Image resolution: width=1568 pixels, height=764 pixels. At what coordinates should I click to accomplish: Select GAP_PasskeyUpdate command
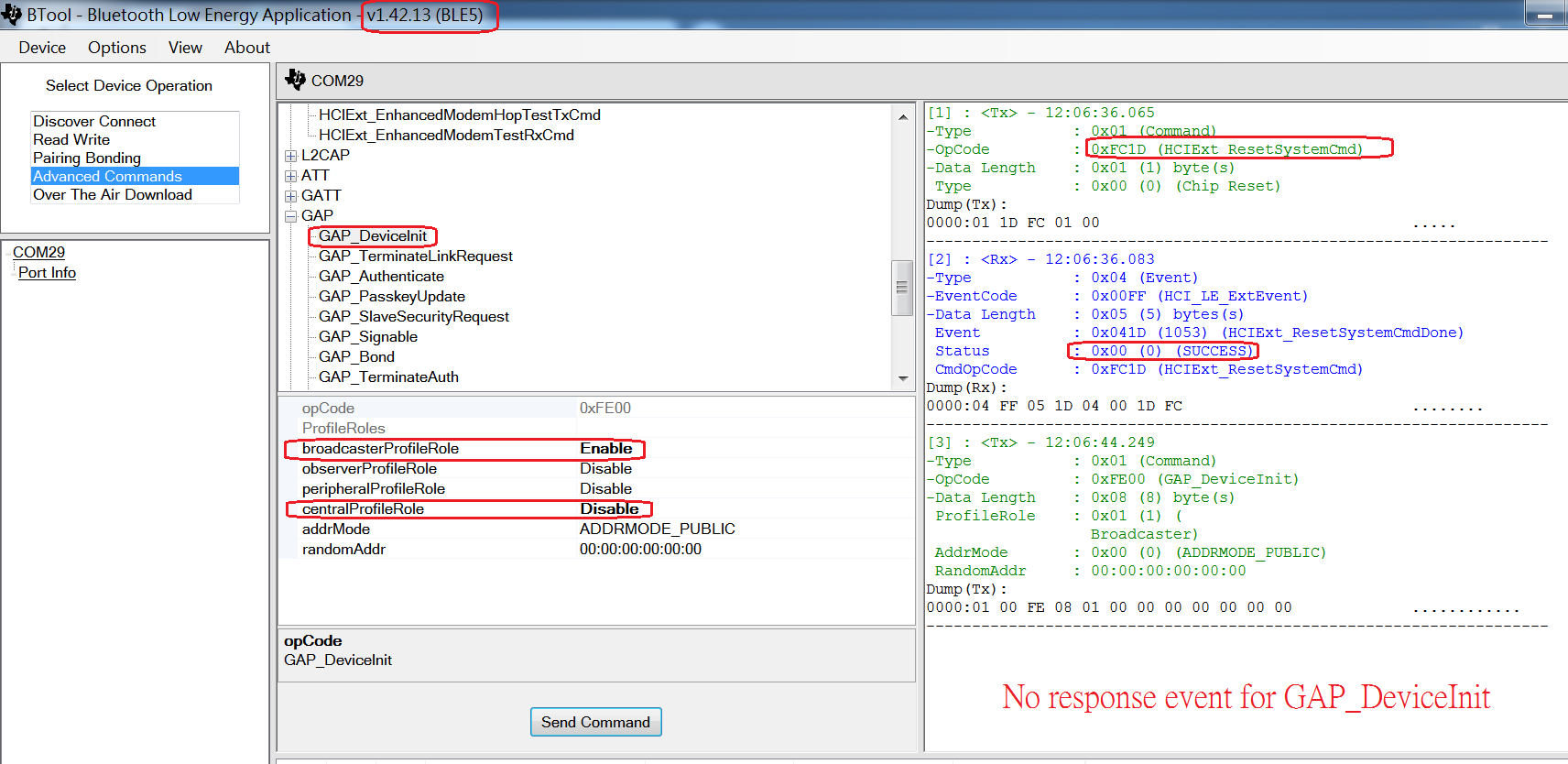[x=392, y=296]
